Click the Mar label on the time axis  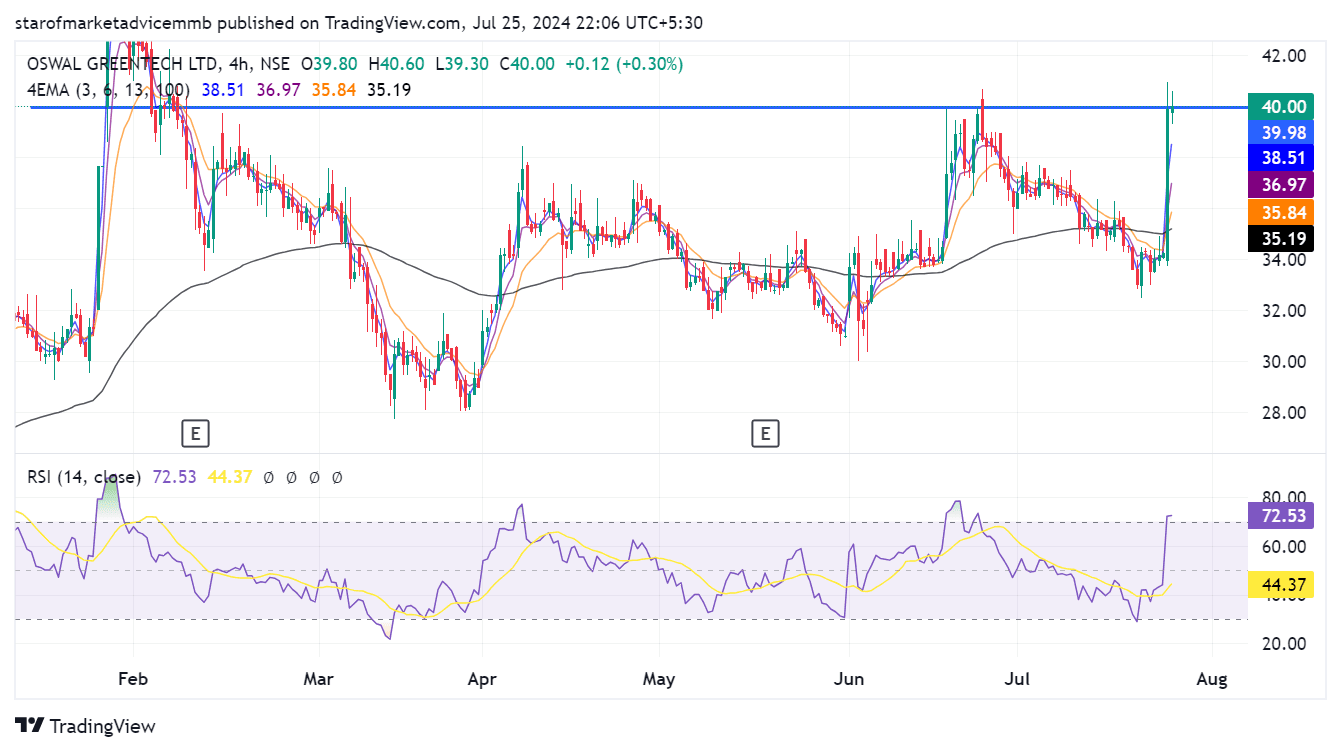coord(319,679)
